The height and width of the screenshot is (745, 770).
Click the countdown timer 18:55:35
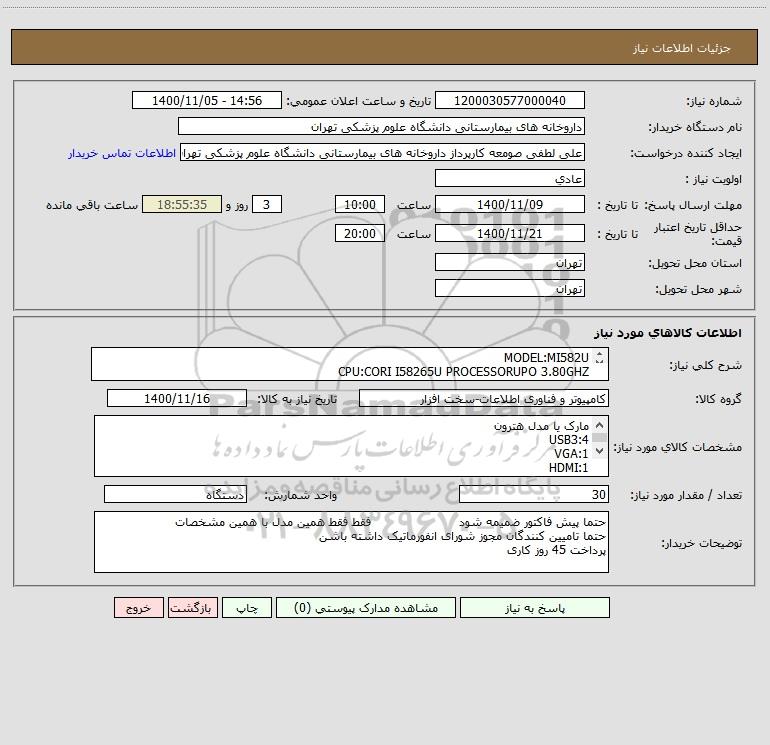tap(182, 204)
